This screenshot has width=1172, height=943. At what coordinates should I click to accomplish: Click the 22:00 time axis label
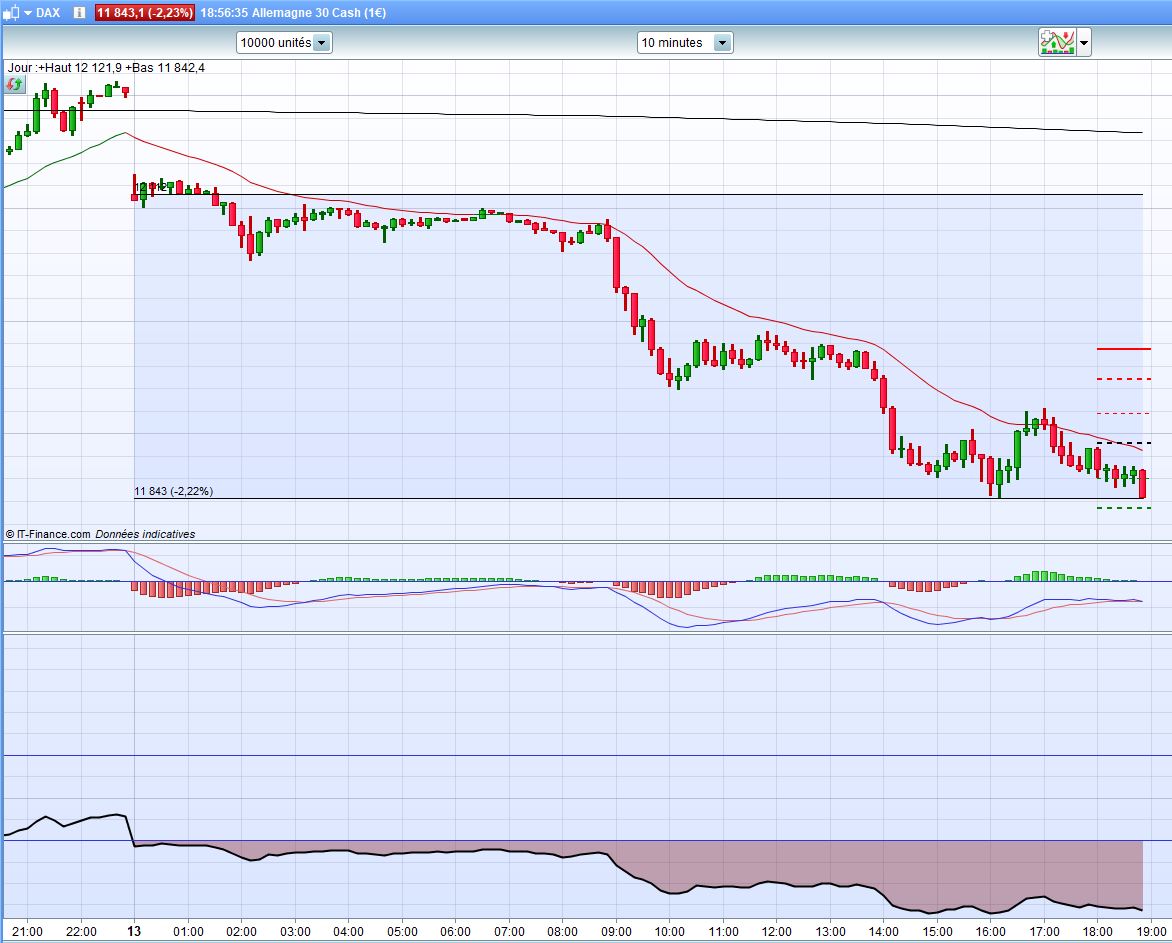point(81,932)
